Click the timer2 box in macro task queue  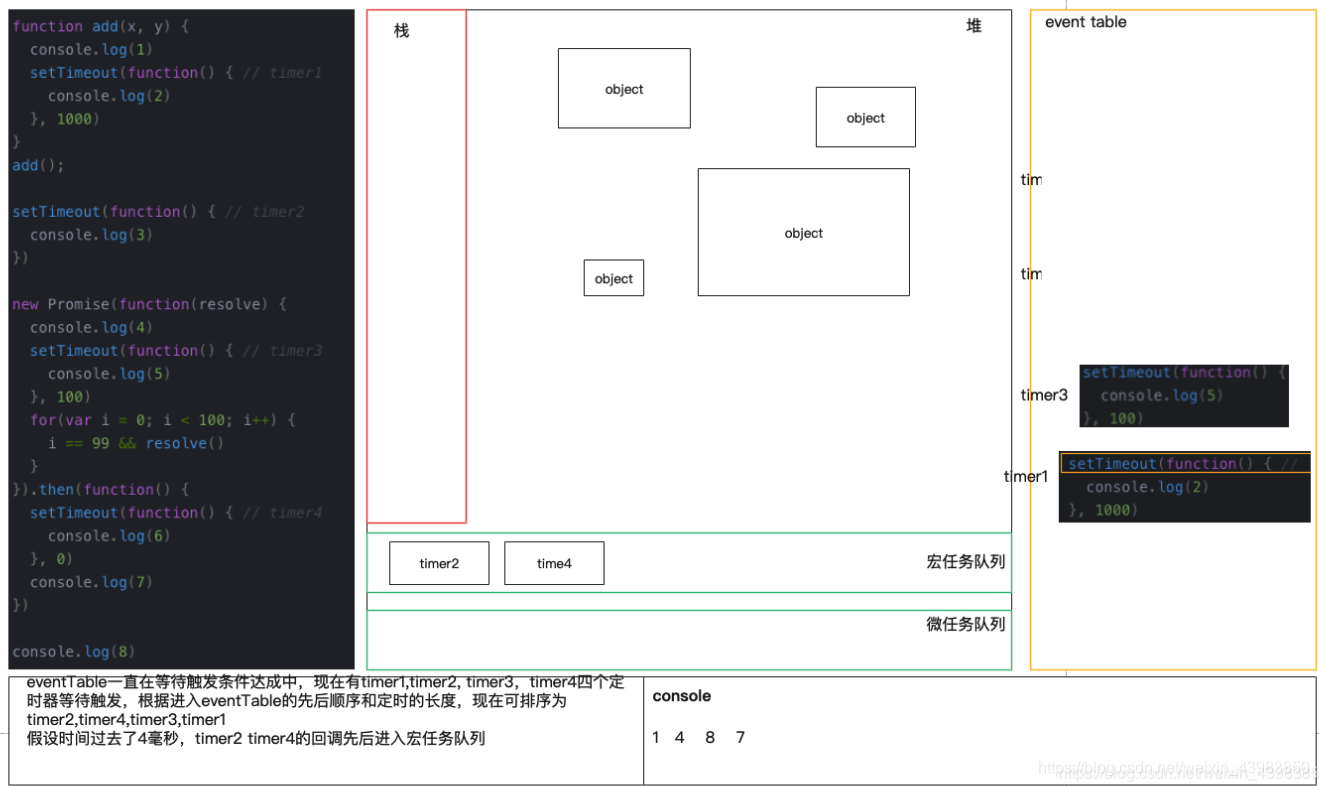(x=439, y=563)
